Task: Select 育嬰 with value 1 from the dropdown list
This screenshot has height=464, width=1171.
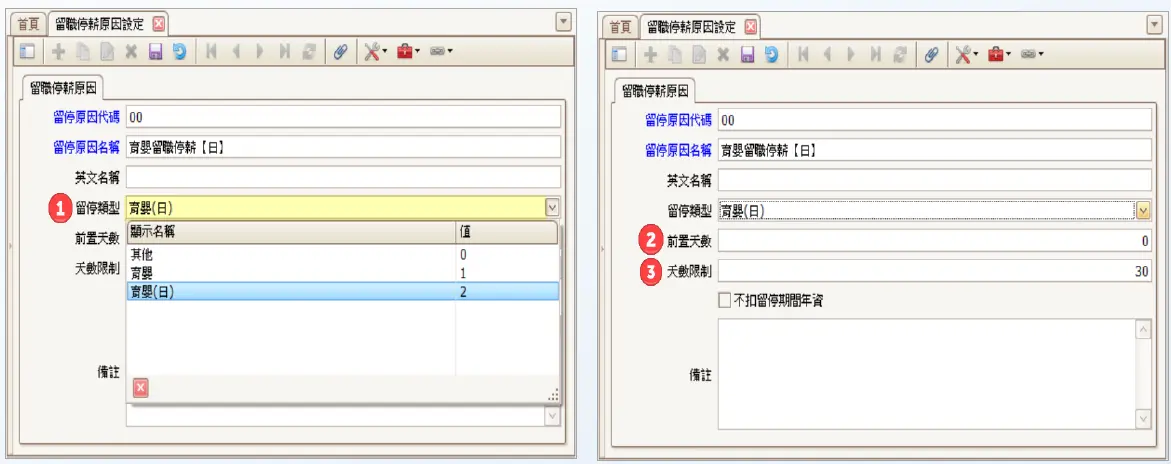Action: pos(290,272)
